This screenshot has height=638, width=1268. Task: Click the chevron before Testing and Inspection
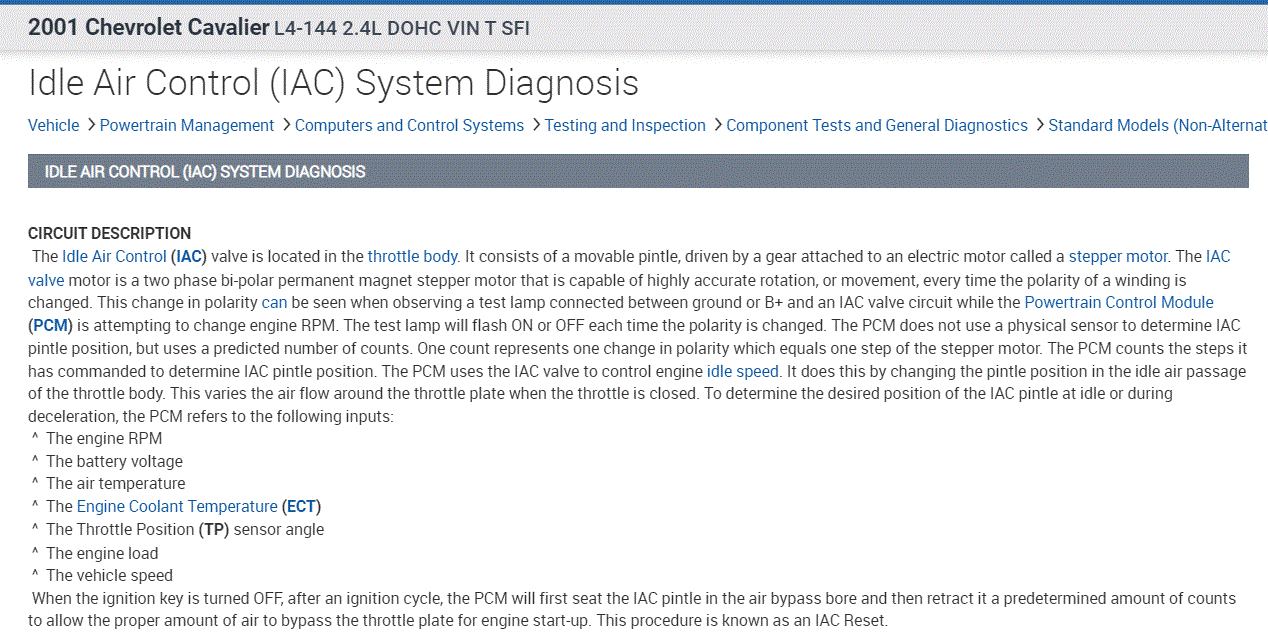point(535,125)
